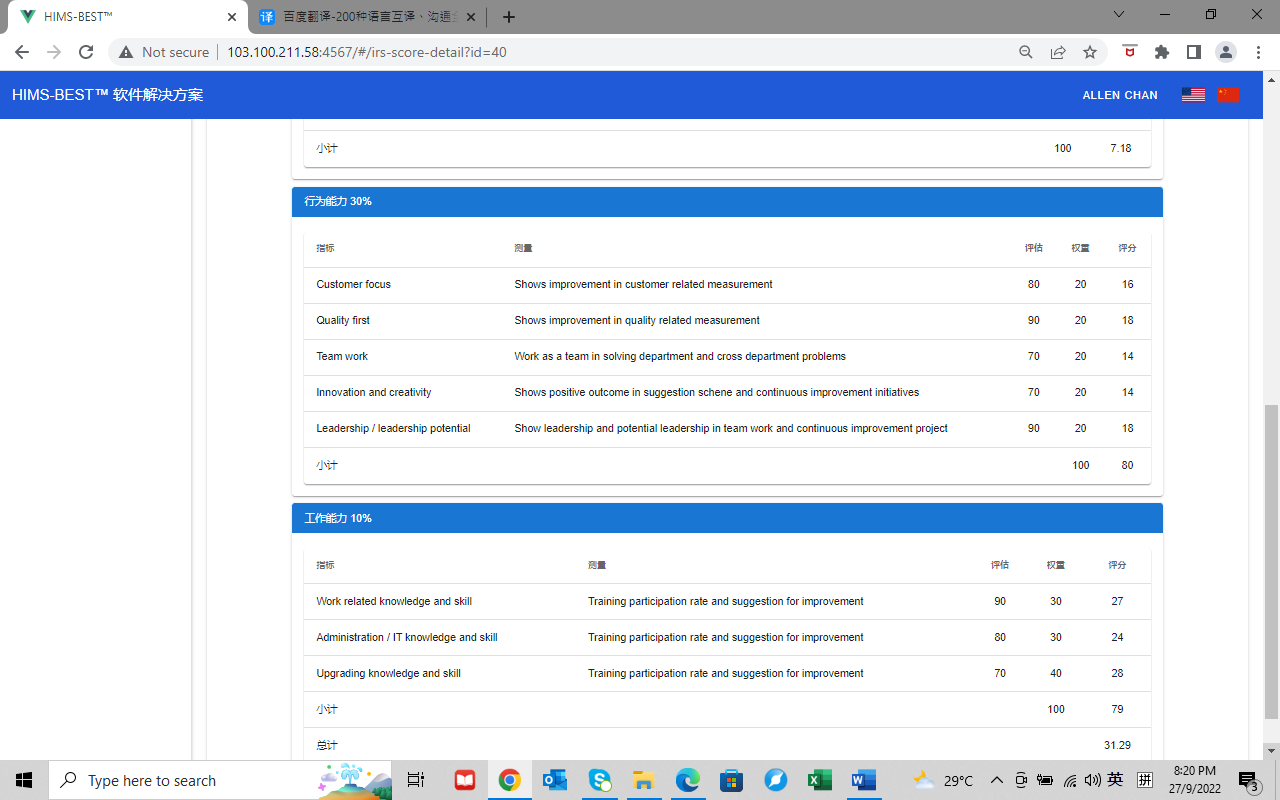Show hidden system tray icons
Screen dimensions: 1280x800
click(996, 780)
